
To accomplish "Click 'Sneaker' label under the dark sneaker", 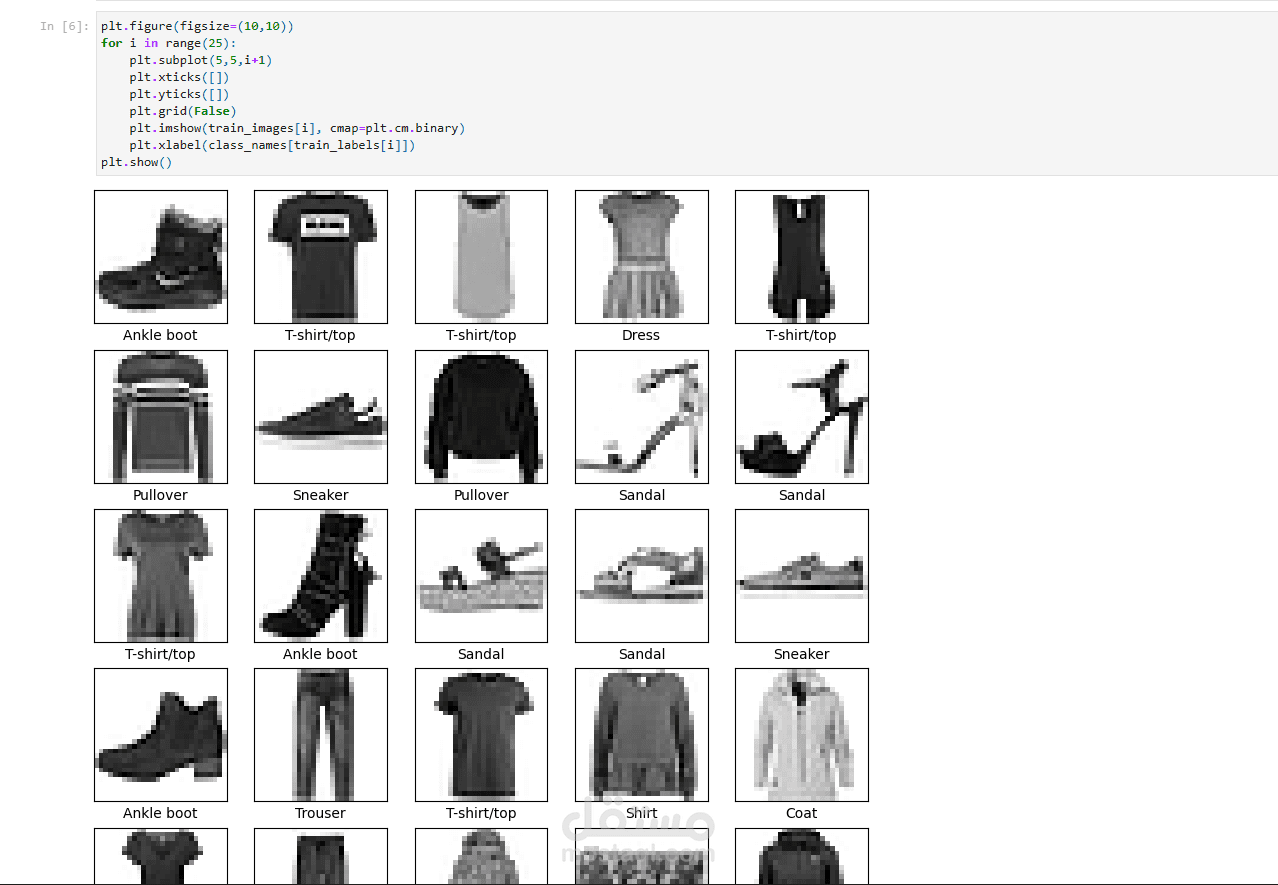I will tap(321, 495).
